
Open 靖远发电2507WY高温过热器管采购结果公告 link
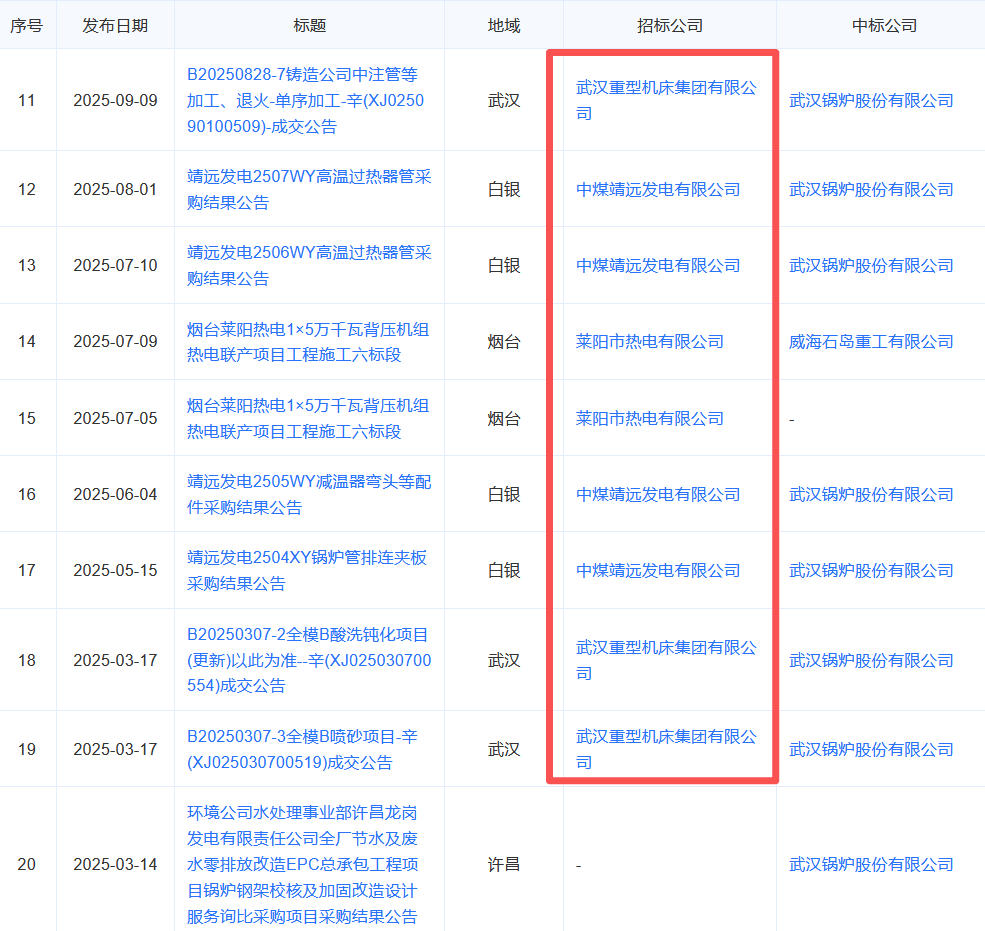click(x=309, y=189)
